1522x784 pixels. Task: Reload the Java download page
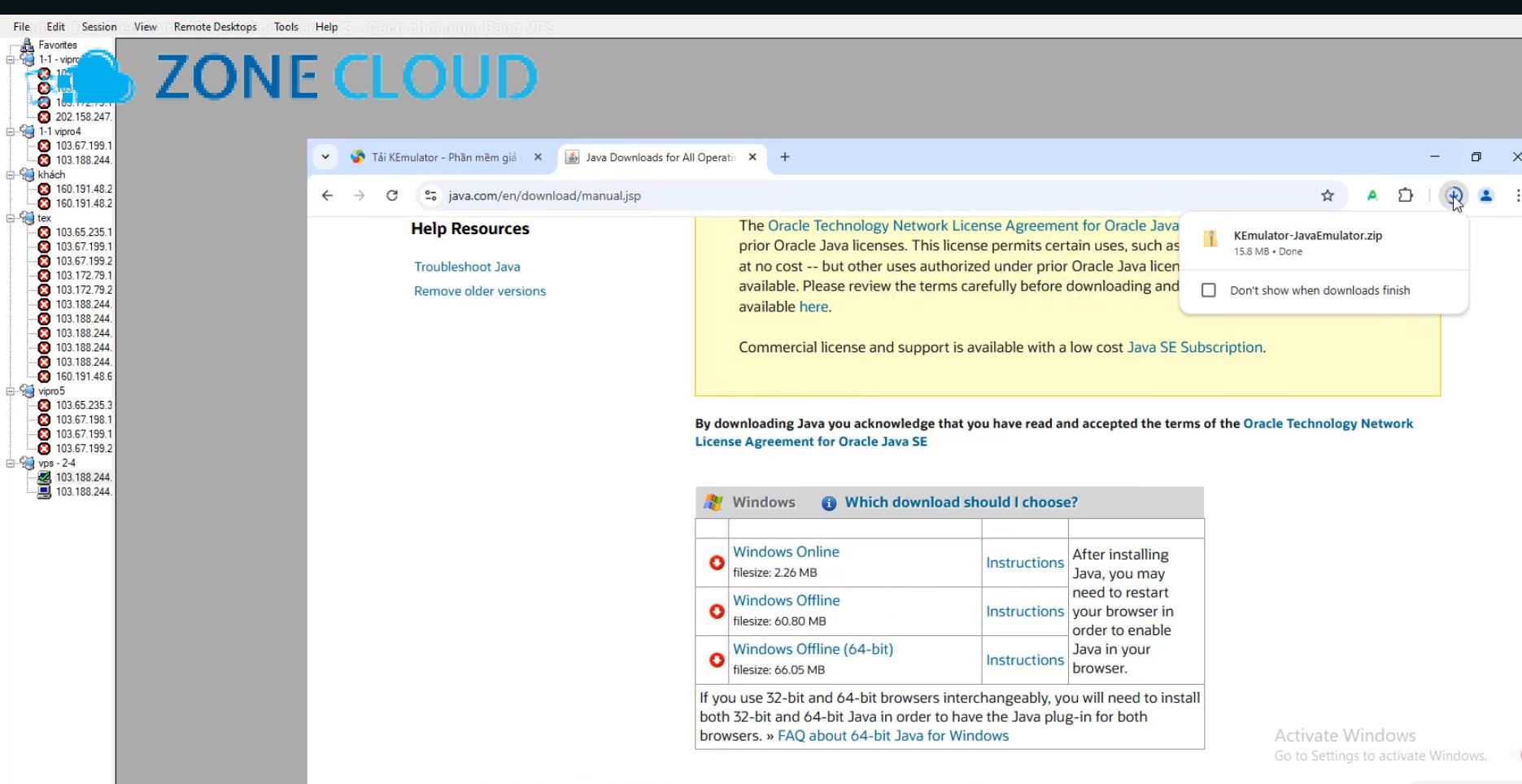pyautogui.click(x=392, y=195)
